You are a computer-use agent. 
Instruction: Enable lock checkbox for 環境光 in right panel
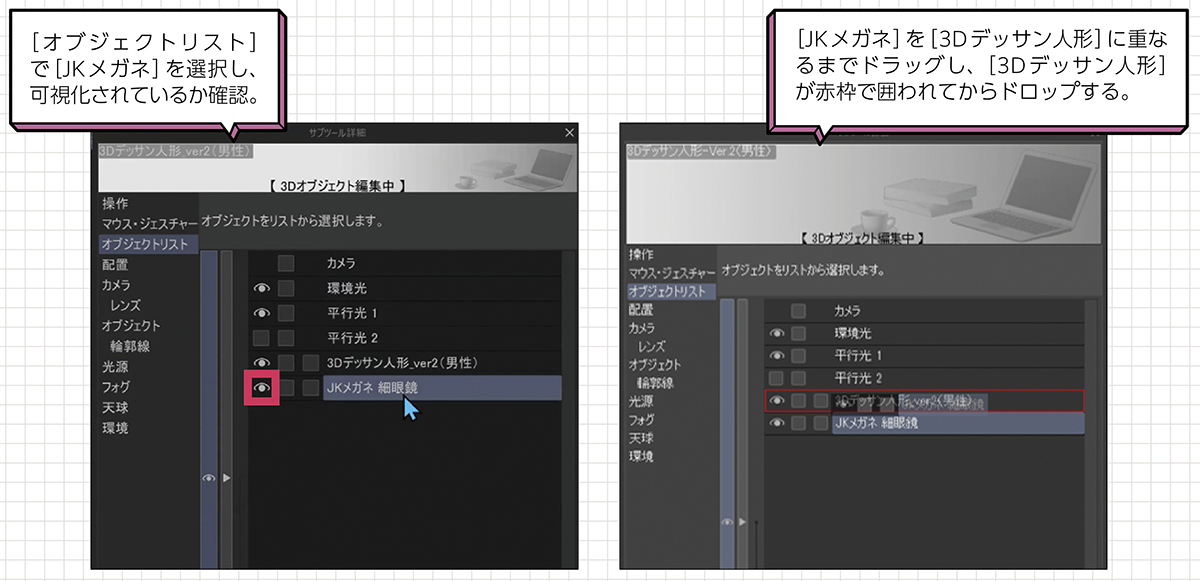798,333
